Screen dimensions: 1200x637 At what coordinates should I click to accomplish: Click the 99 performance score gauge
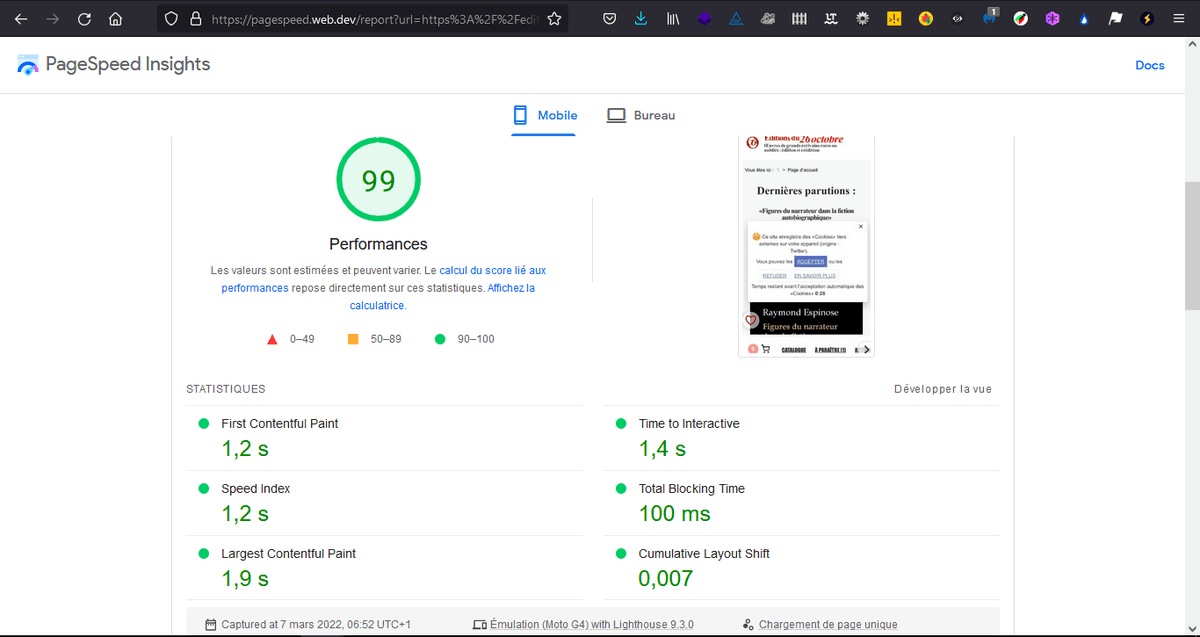click(379, 181)
